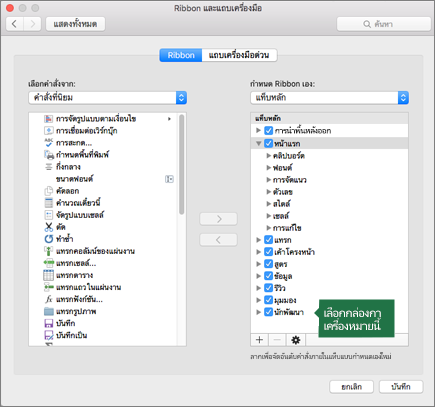This screenshot has width=435, height=407.
Task: Click the plus button to add a tab
Action: pos(259,340)
